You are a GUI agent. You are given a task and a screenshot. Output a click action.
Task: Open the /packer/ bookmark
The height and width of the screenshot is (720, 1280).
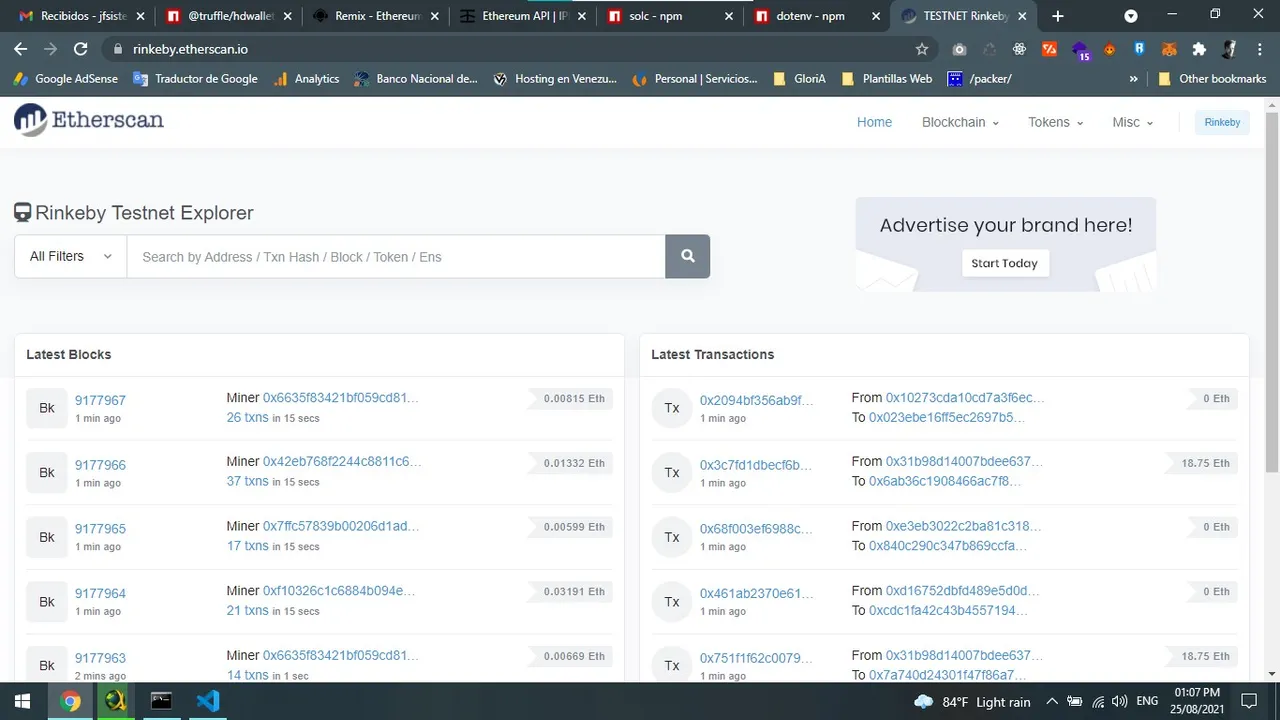pyautogui.click(x=980, y=79)
